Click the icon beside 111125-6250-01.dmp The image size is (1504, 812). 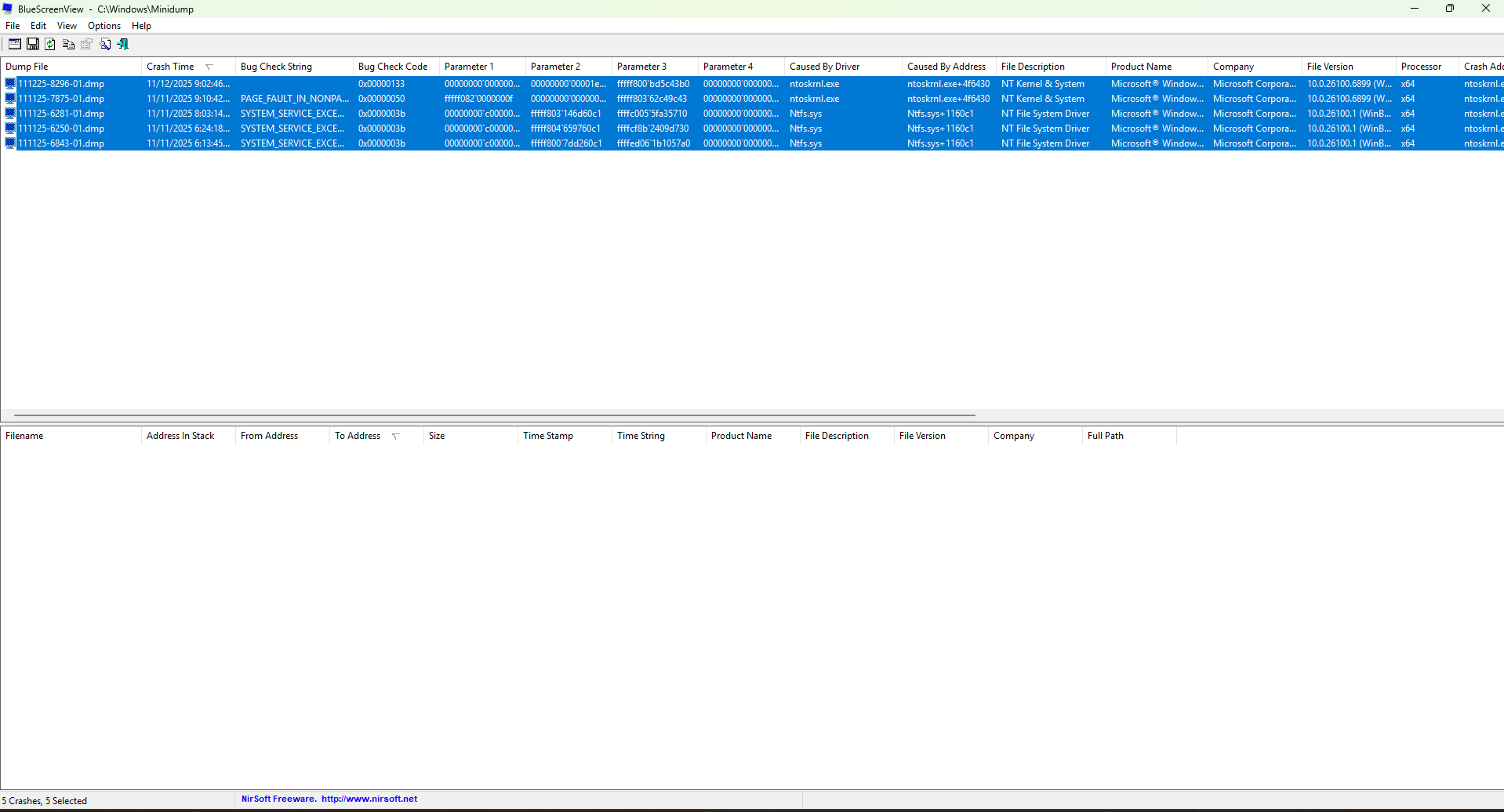coord(10,129)
